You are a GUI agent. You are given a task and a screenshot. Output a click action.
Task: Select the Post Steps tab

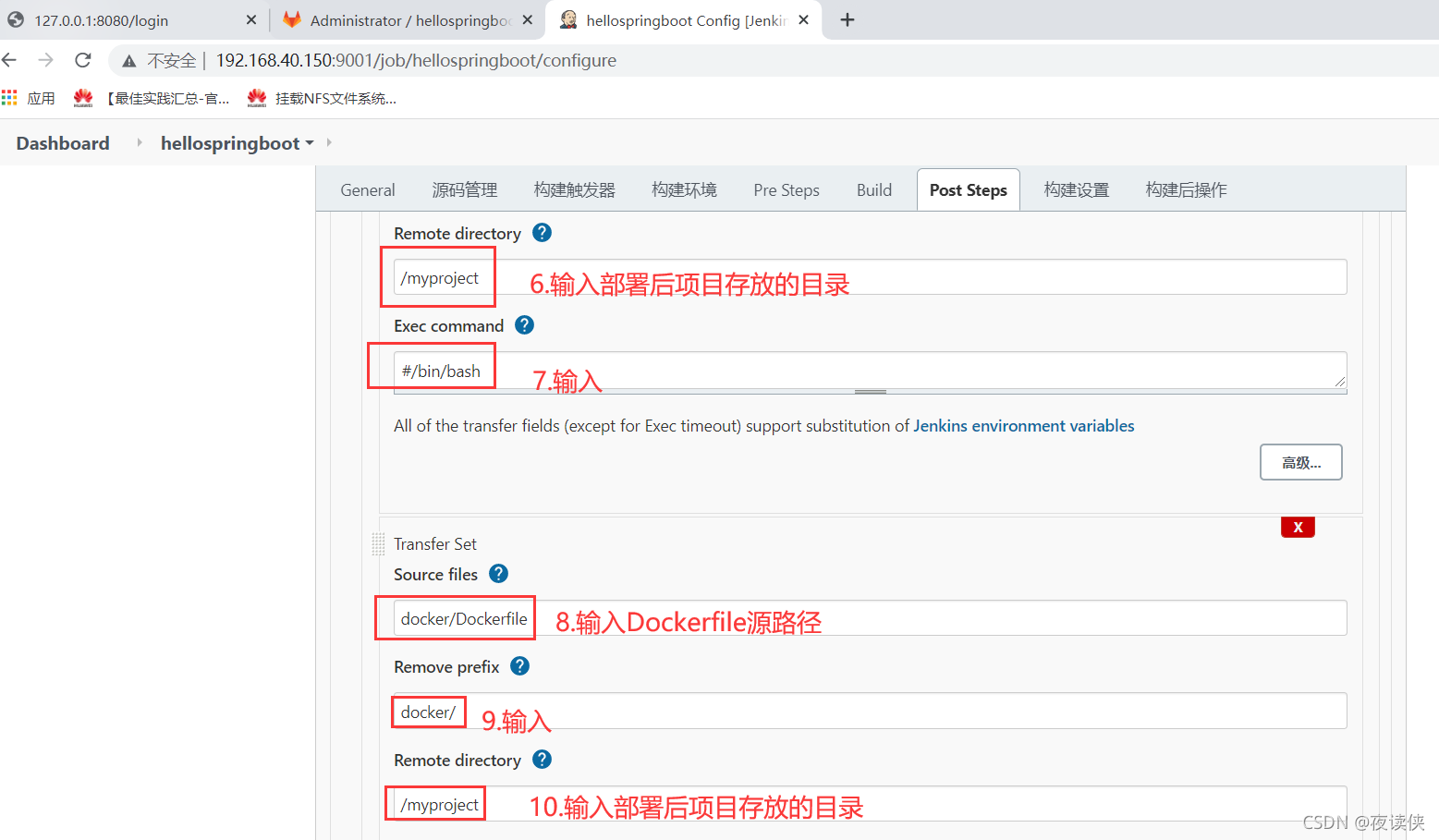point(969,189)
